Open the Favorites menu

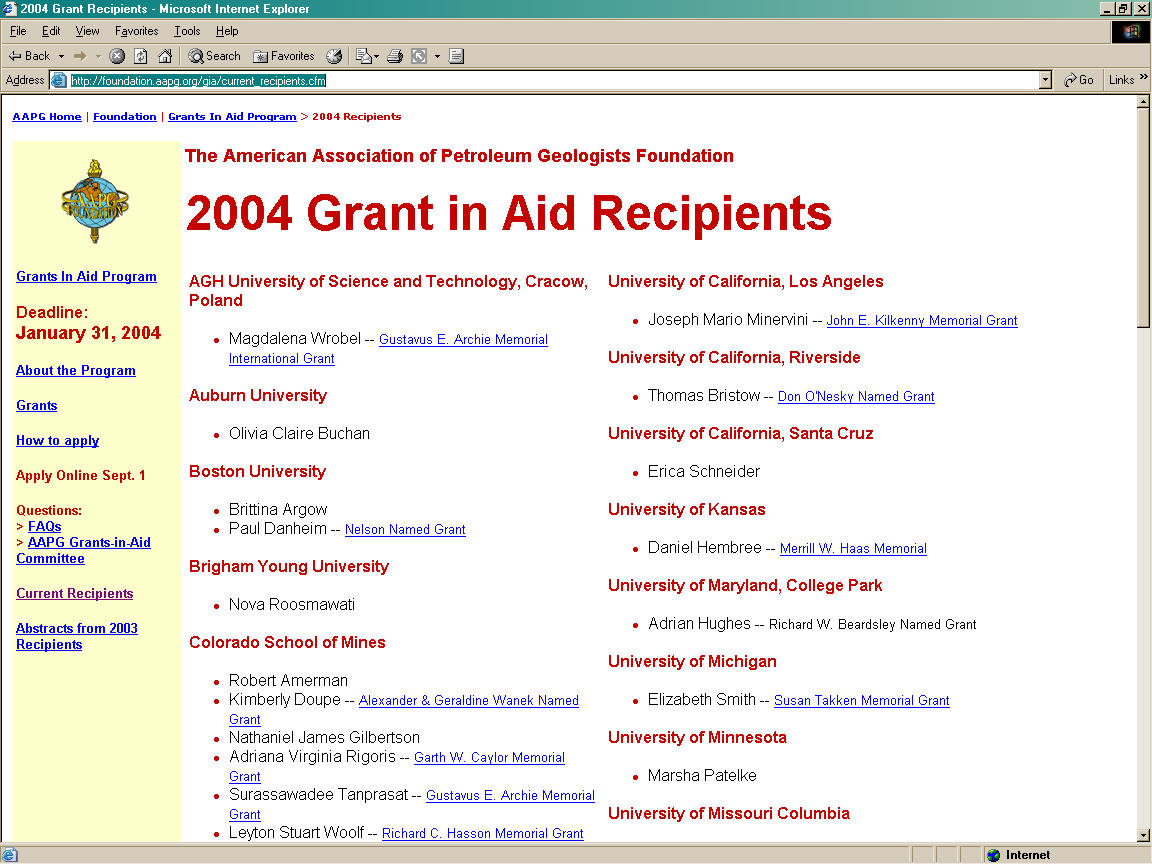point(137,31)
